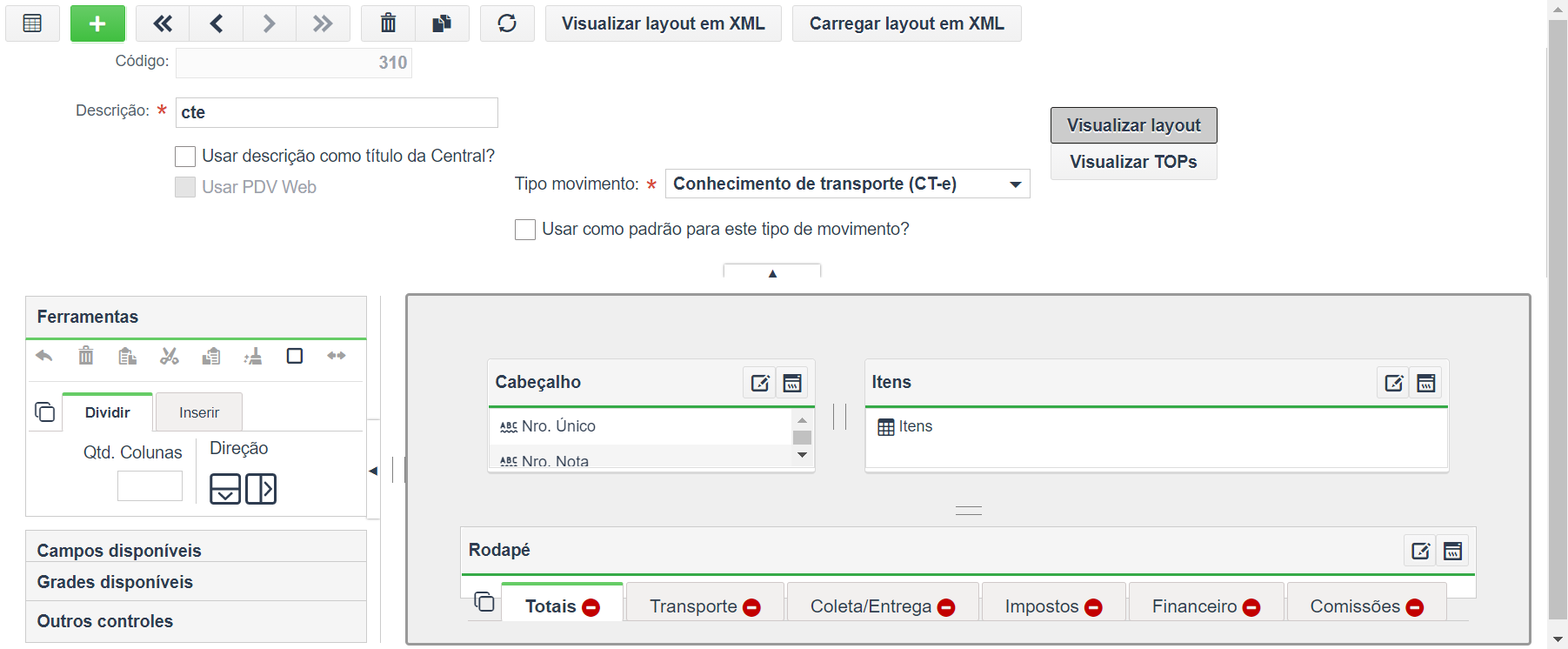Go to the first record with double-left arrow
1568x649 pixels.
coord(163,23)
